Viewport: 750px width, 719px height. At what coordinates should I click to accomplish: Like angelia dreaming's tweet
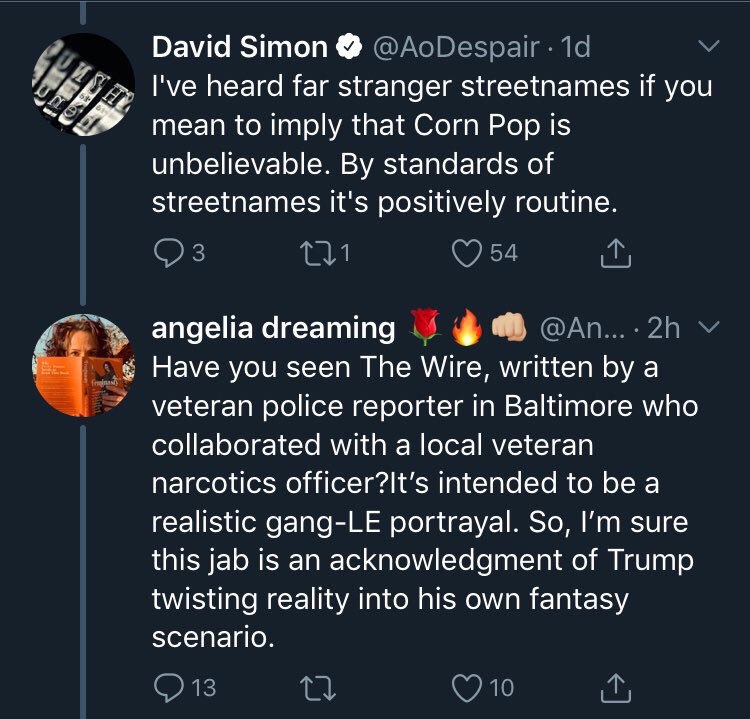point(467,686)
